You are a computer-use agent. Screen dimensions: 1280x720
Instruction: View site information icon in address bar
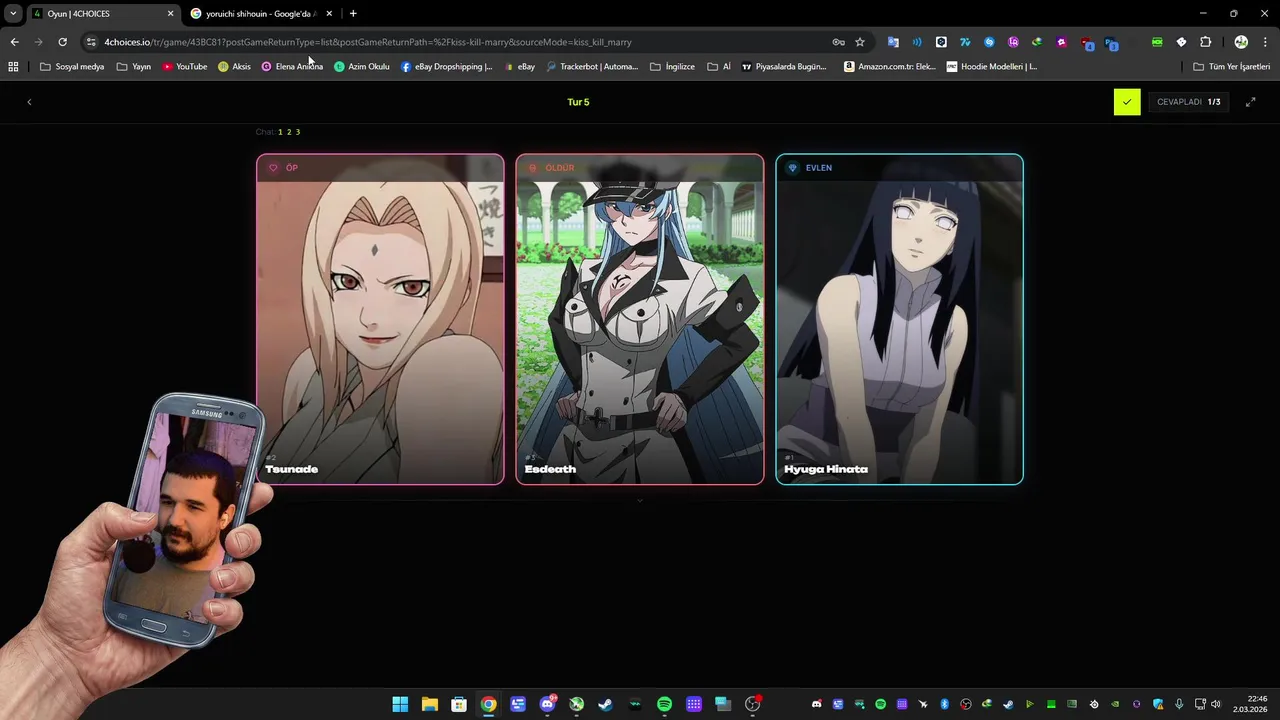pos(91,42)
